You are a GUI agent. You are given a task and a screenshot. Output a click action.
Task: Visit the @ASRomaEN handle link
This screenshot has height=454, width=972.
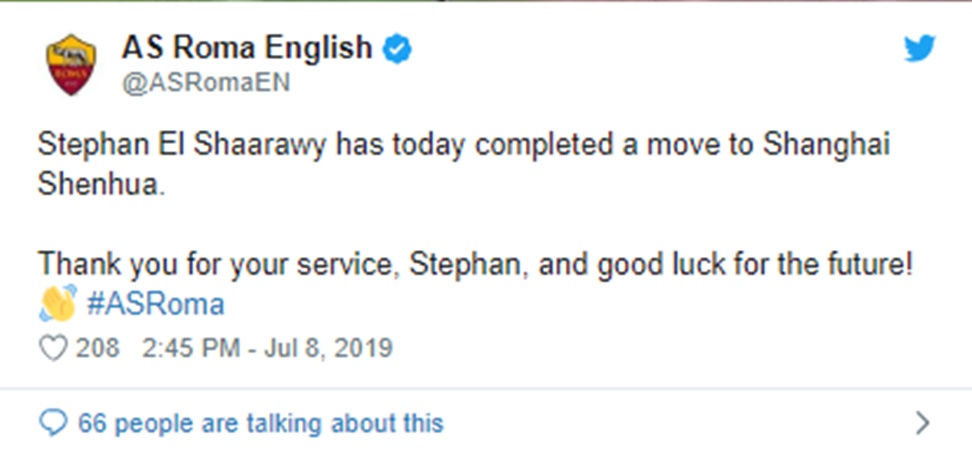coord(205,83)
